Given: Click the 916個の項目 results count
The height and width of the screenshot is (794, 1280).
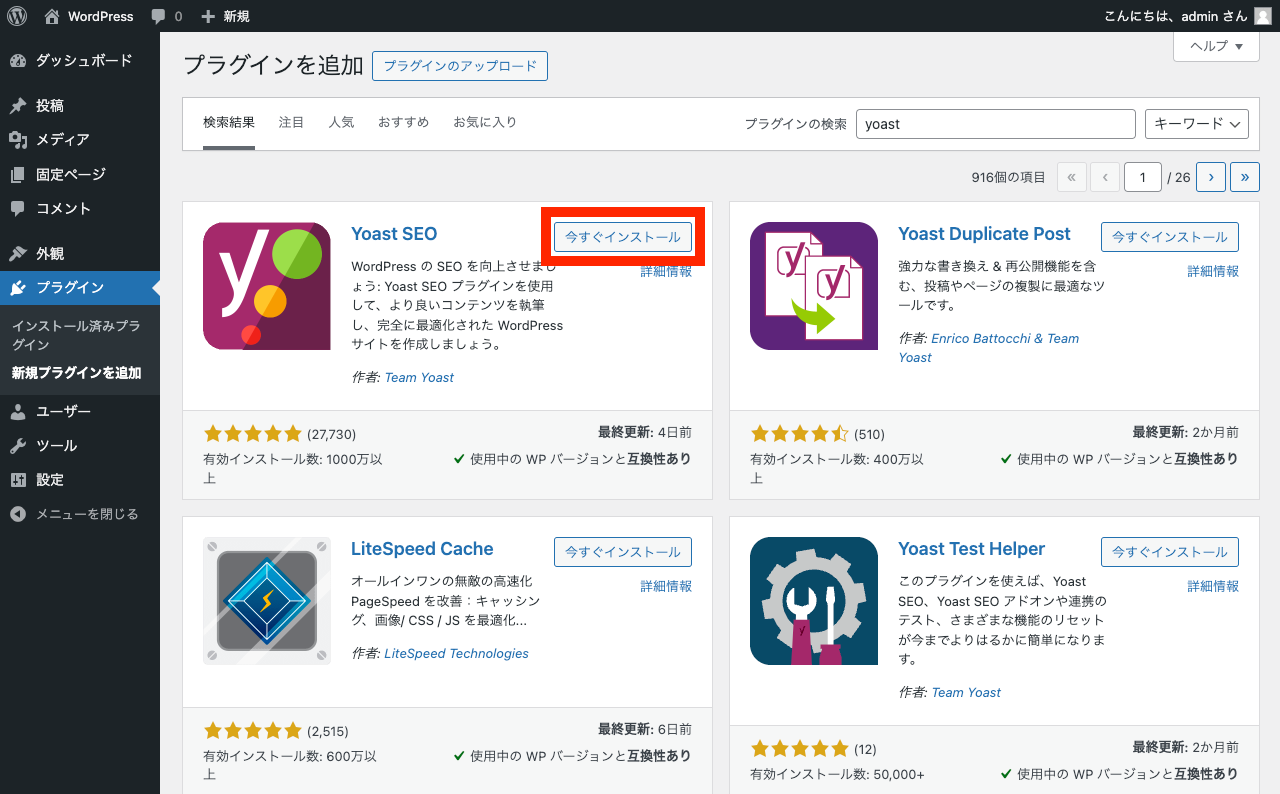Looking at the screenshot, I should click(1008, 177).
